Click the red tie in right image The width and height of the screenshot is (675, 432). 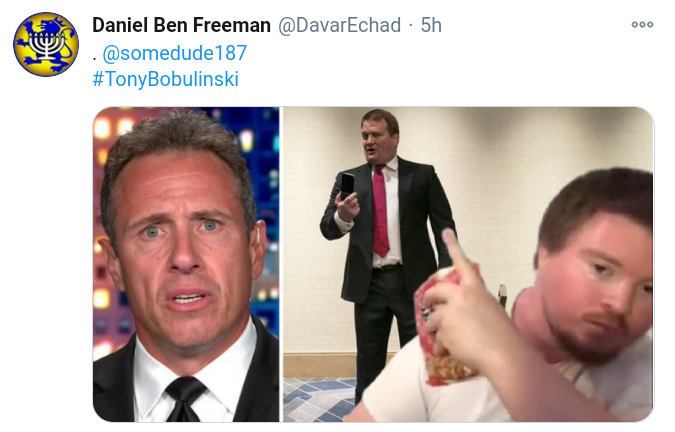click(x=380, y=211)
